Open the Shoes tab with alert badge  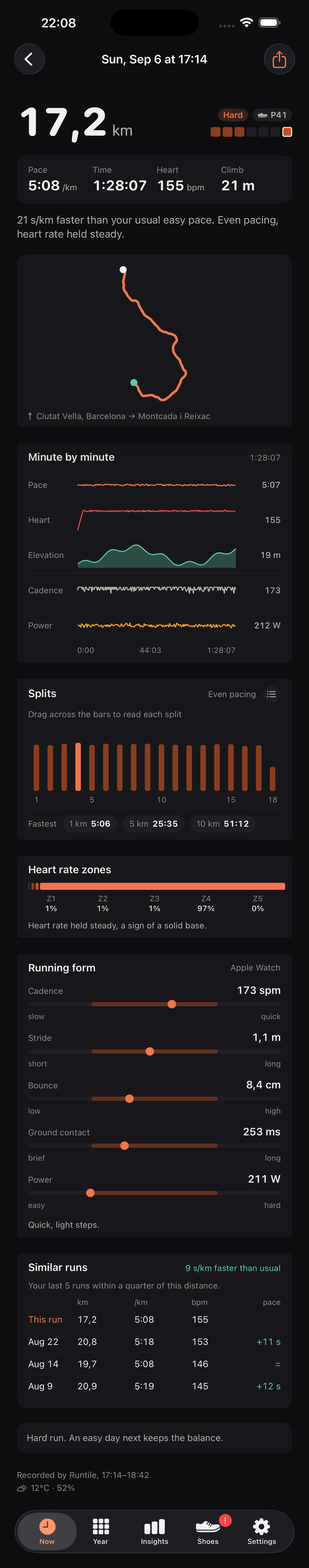point(208,1532)
